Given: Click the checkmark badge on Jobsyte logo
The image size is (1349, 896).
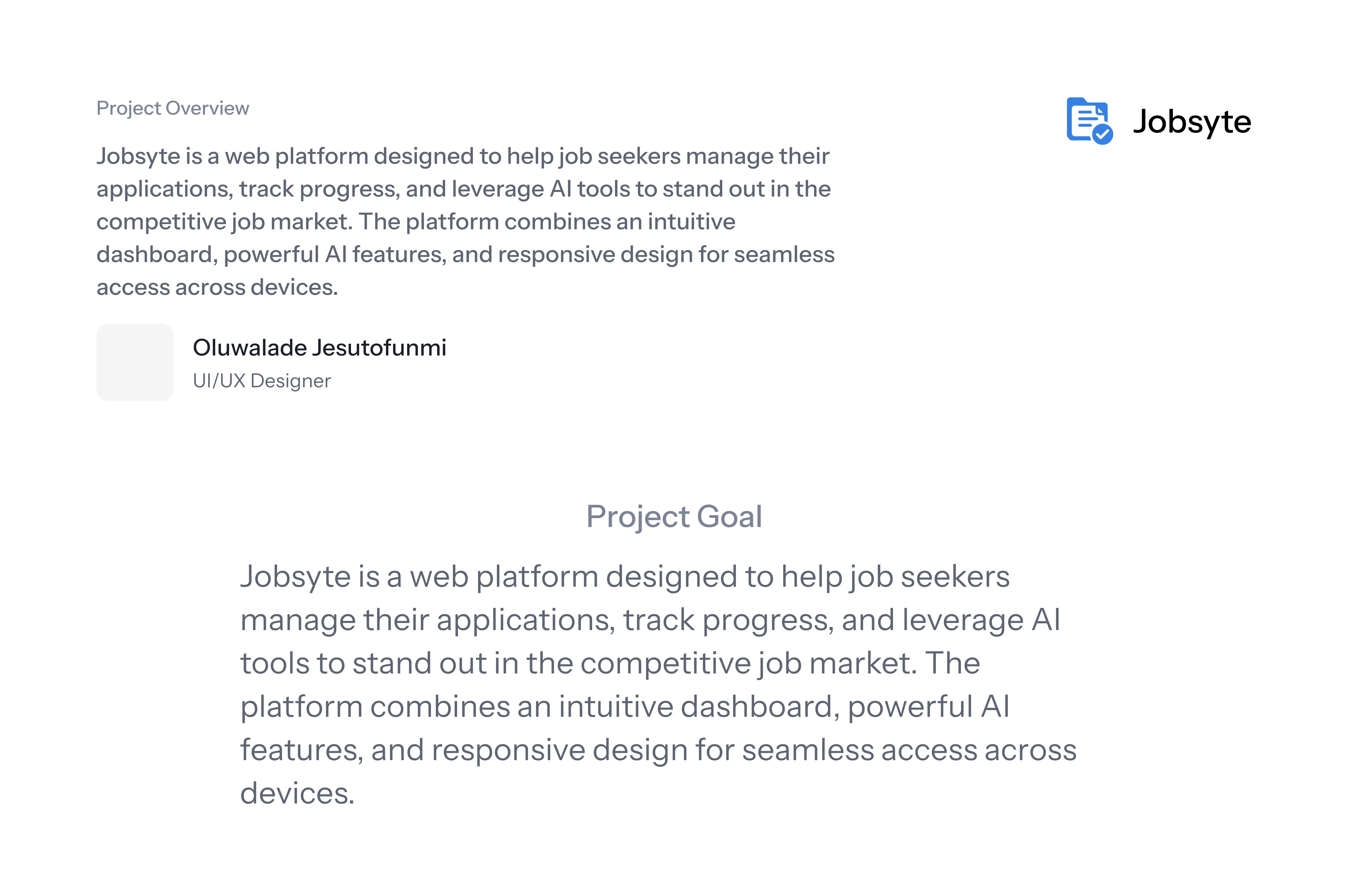Looking at the screenshot, I should click(1102, 134).
